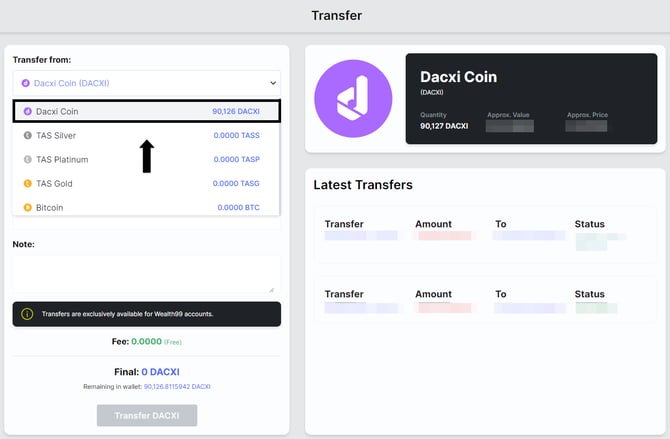
Task: Click the info icon in Wealth99 notice
Action: click(x=27, y=314)
